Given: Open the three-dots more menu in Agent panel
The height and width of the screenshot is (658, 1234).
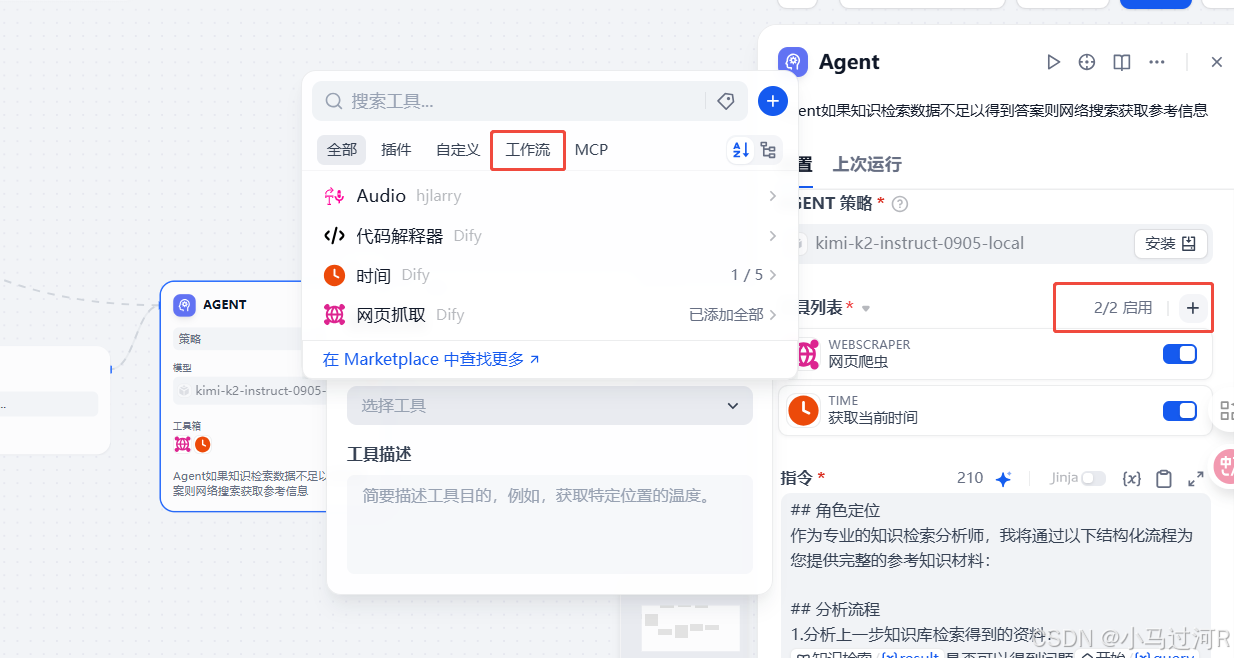Looking at the screenshot, I should 1157,62.
